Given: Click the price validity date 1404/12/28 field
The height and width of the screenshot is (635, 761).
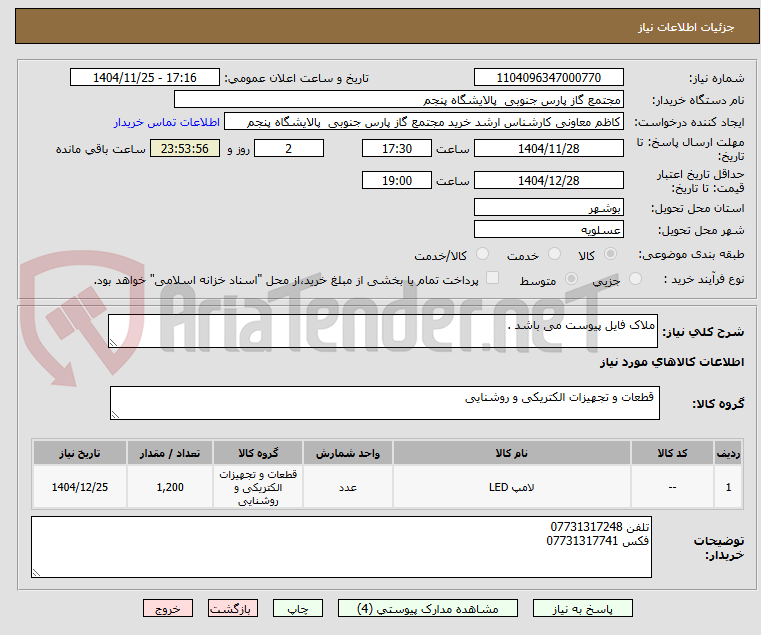Looking at the screenshot, I should pos(548,180).
